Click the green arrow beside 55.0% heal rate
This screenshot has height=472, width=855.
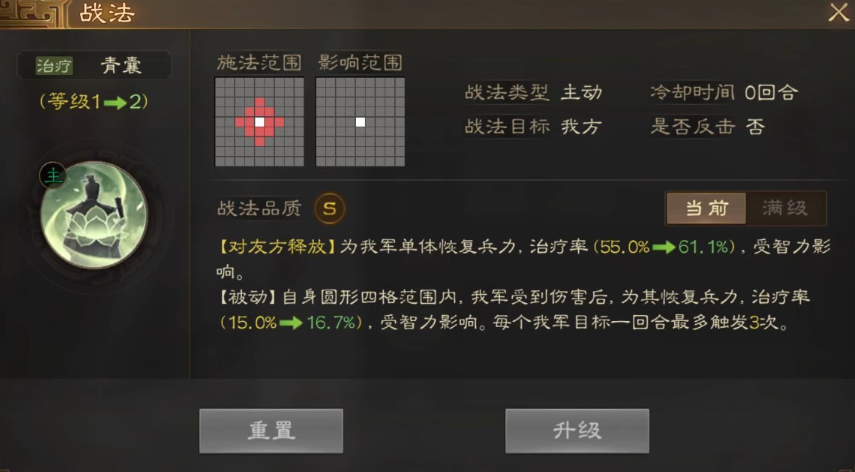point(664,248)
